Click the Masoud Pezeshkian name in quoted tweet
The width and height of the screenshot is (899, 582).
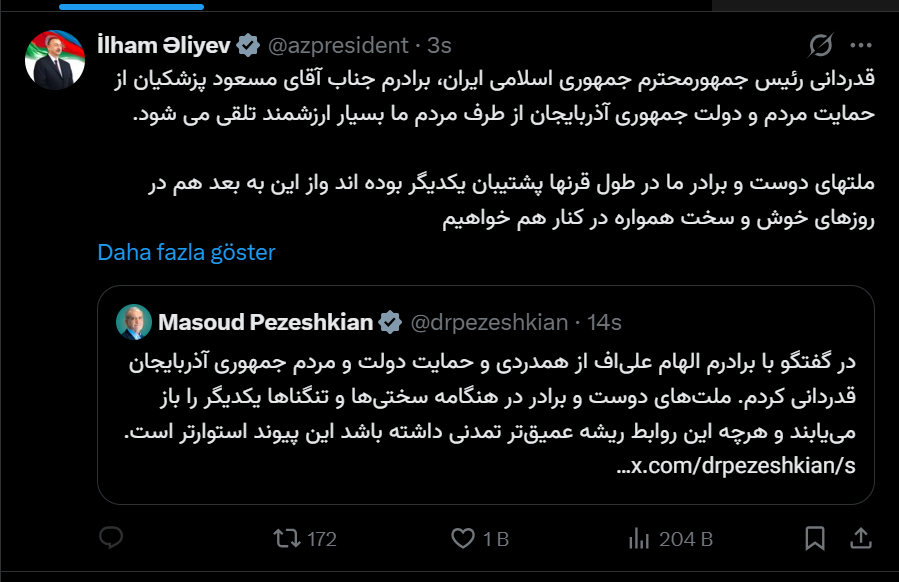click(266, 322)
